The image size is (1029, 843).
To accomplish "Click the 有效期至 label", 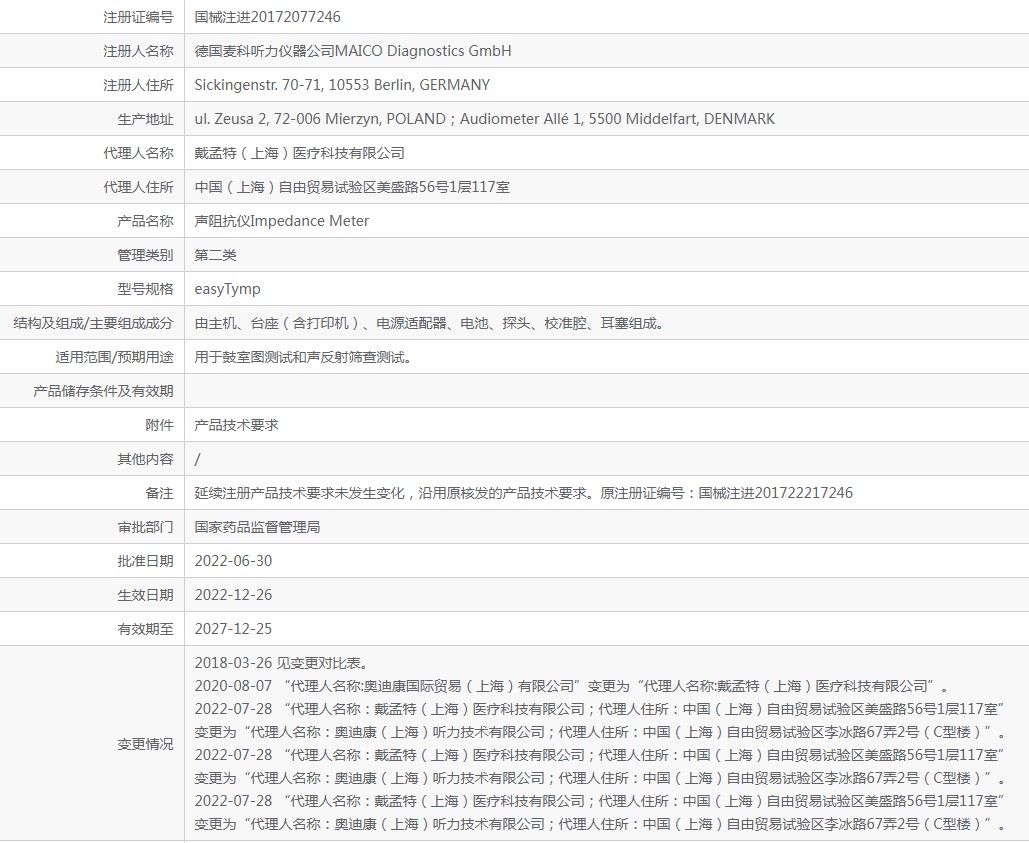I will point(145,629).
